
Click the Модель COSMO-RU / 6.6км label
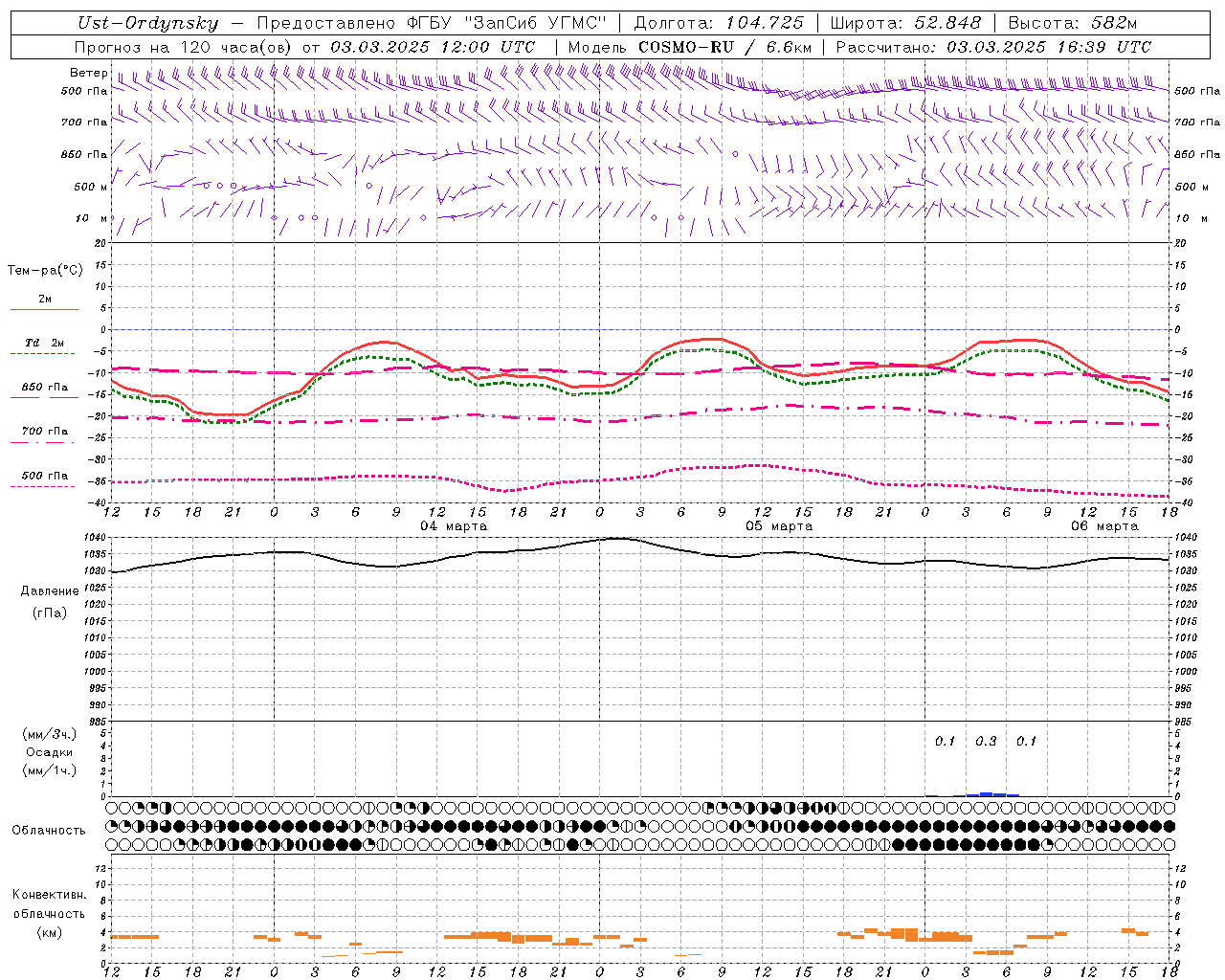[x=690, y=47]
